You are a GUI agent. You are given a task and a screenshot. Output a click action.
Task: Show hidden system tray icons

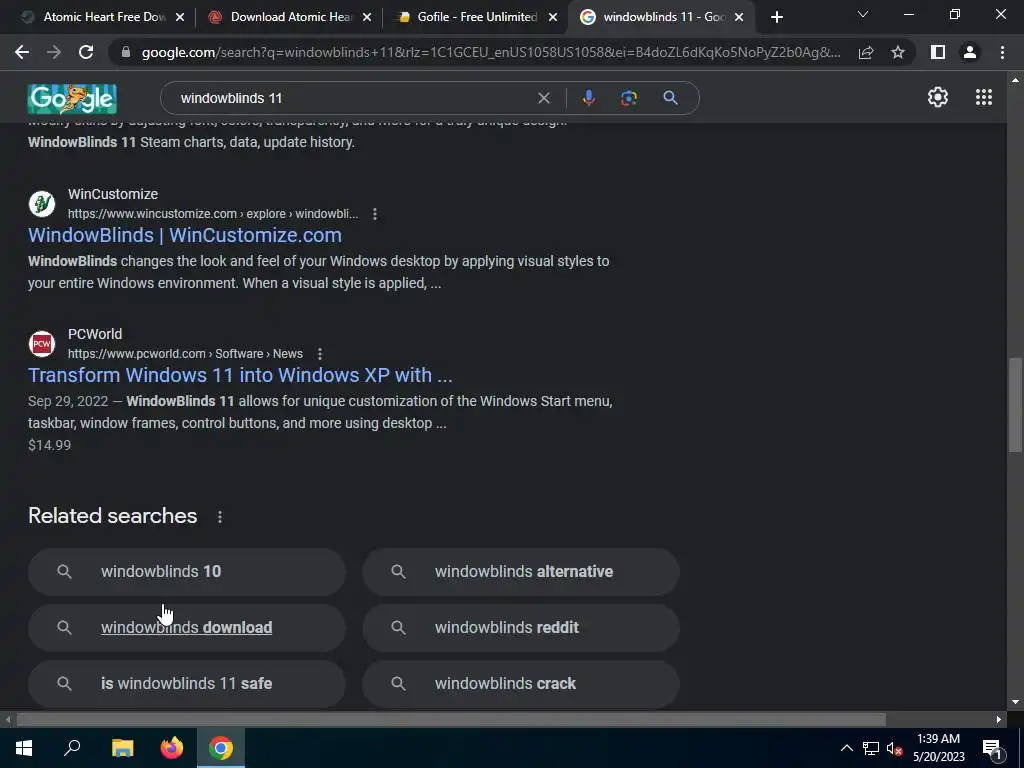[x=846, y=748]
